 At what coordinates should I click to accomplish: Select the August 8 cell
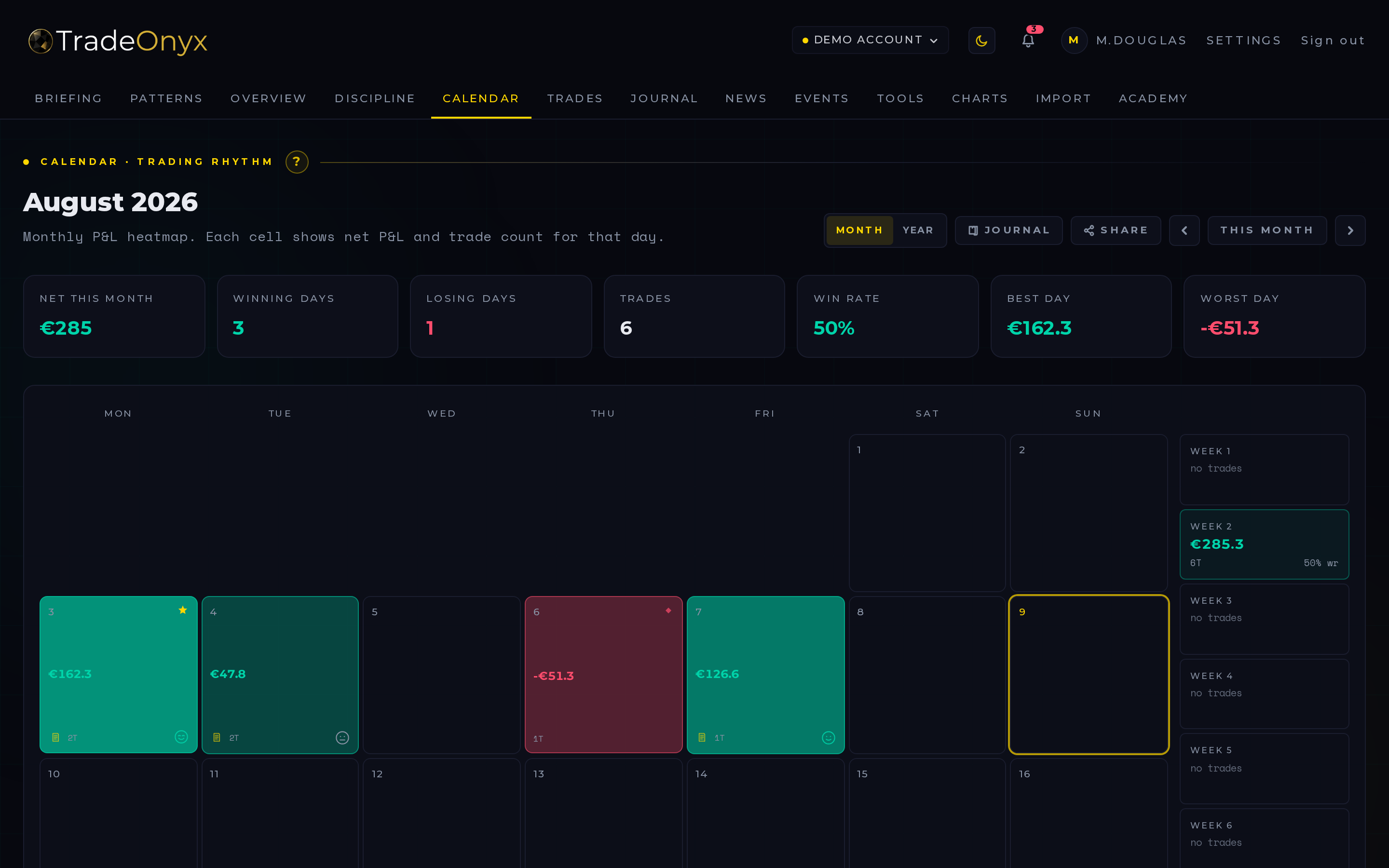point(927,675)
